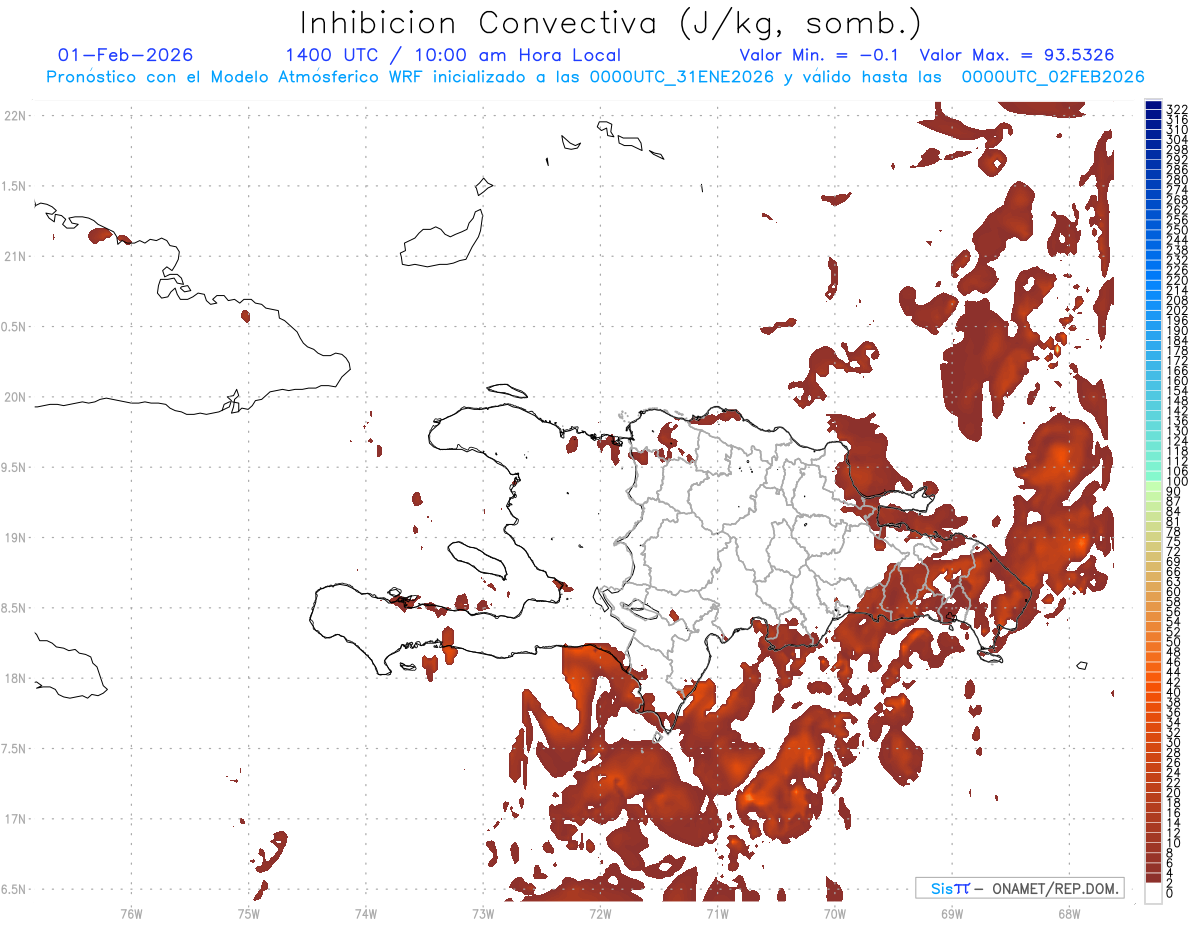
Task: Click the title 'Inhibicion Convectiva (J/kg, somb.)'
Action: (611, 23)
